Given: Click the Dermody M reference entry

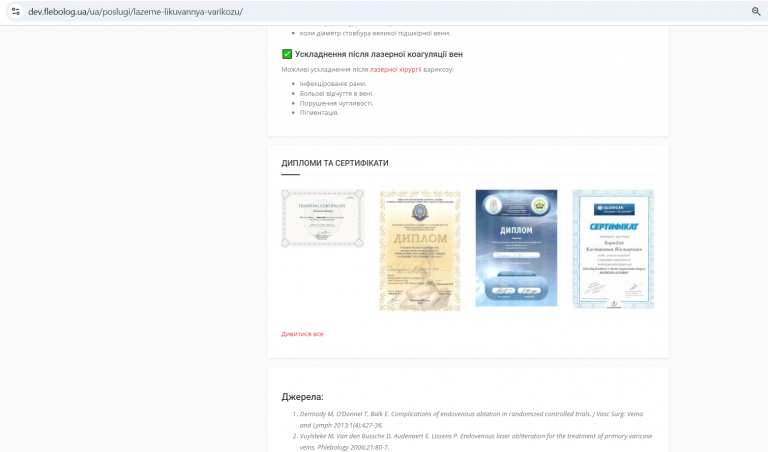Looking at the screenshot, I should point(471,420).
